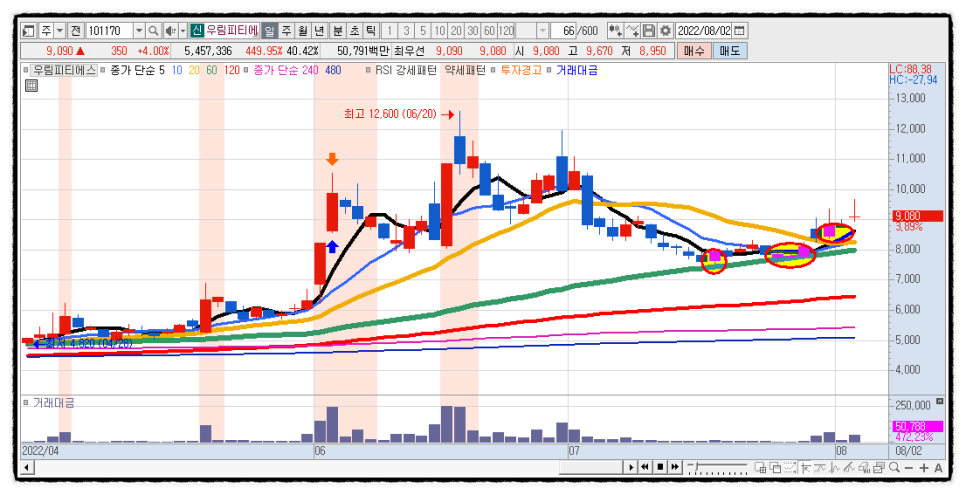966x495 pixels.
Task: Click the 전 button in toolbar
Action: click(x=75, y=30)
